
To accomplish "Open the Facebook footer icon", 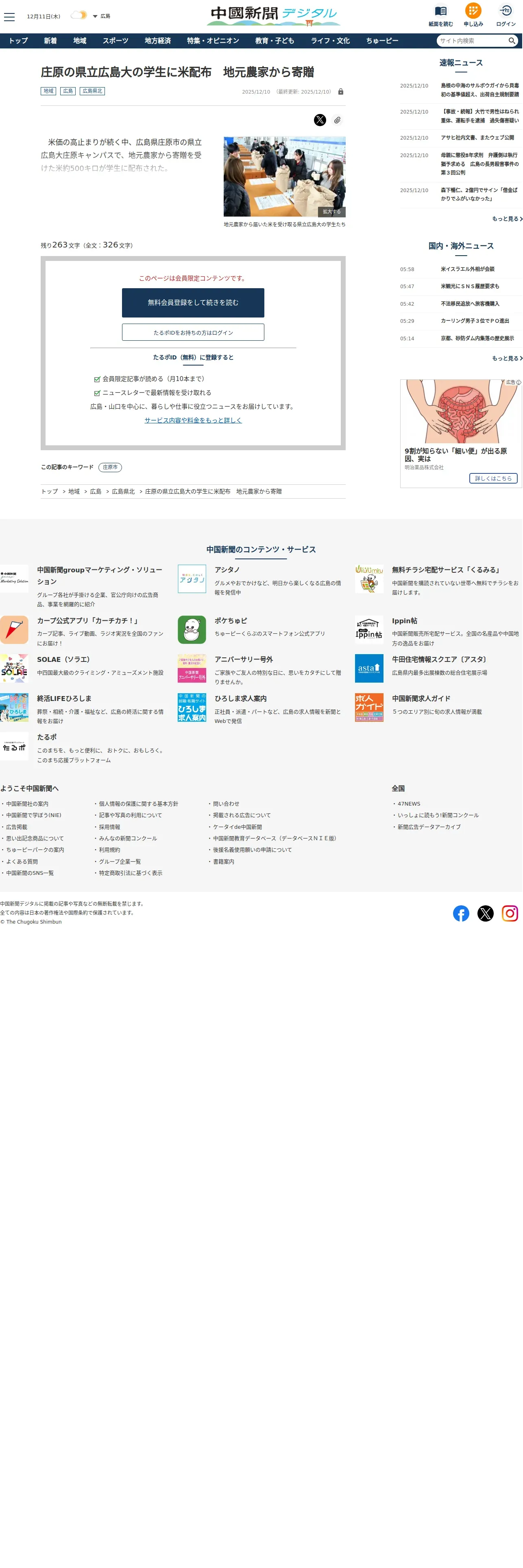I will (x=461, y=914).
